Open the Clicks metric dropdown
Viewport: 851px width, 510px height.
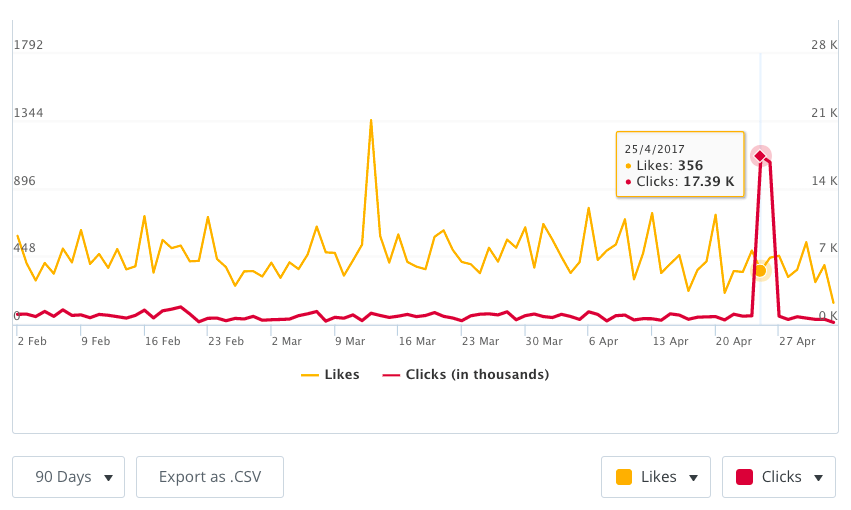(779, 477)
